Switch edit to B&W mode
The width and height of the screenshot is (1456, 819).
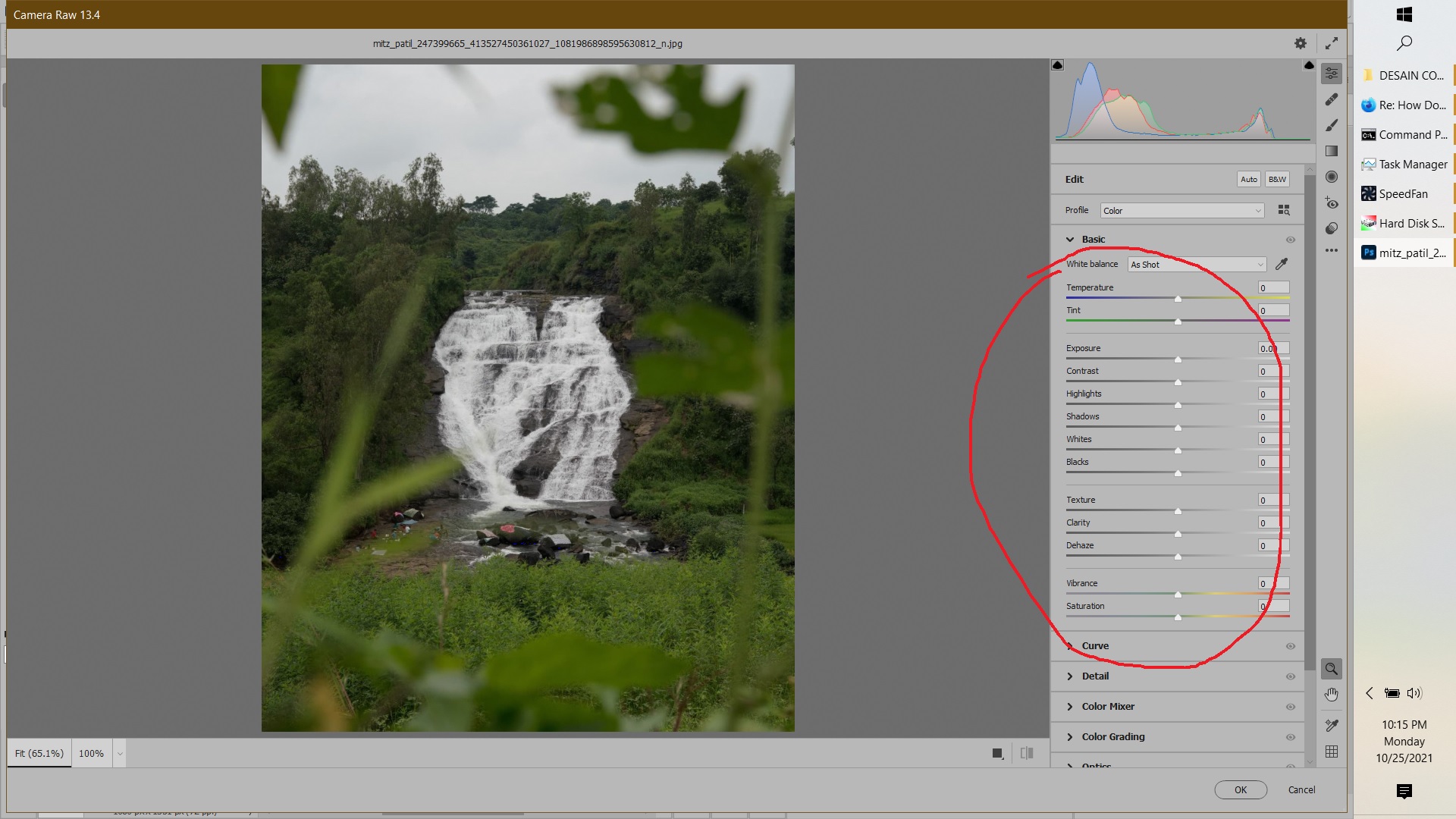[x=1277, y=179]
